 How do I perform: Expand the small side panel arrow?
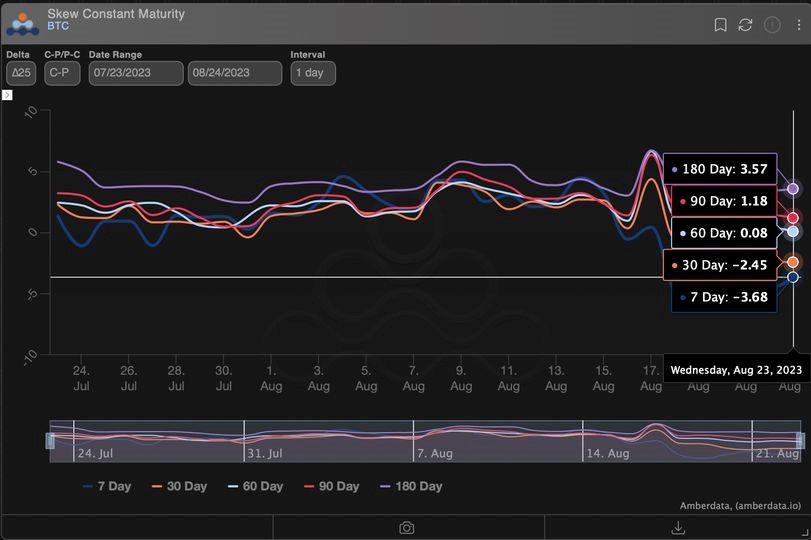pyautogui.click(x=7, y=95)
